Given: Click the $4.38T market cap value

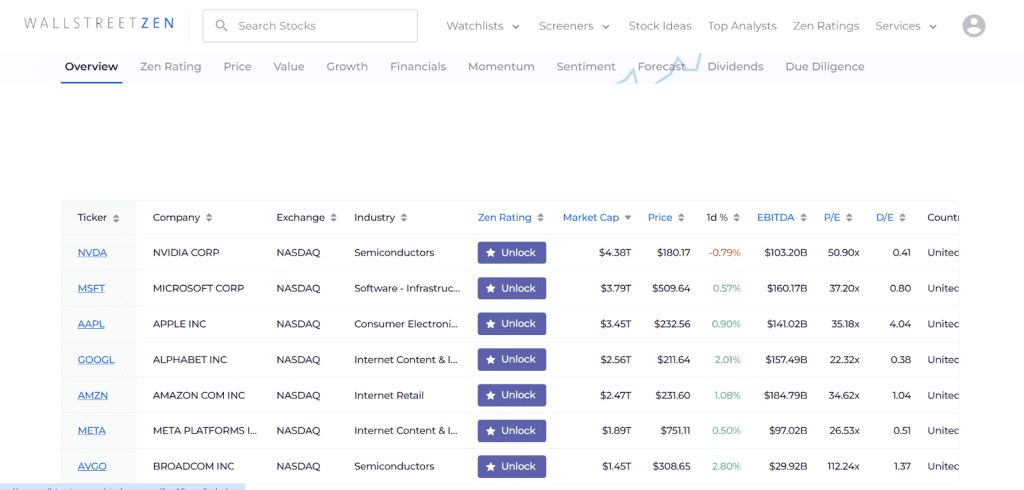Looking at the screenshot, I should pyautogui.click(x=615, y=253).
